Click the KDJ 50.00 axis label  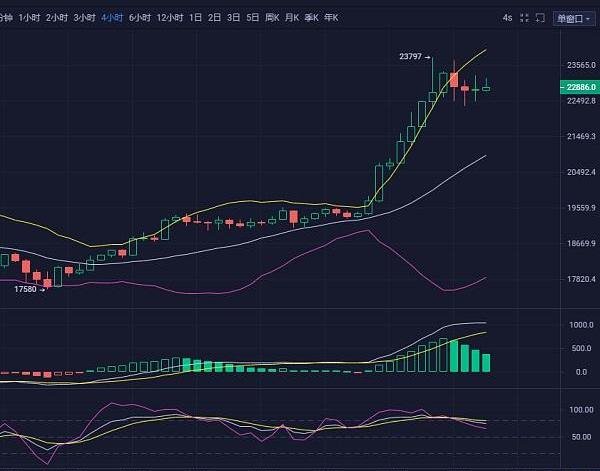point(581,437)
